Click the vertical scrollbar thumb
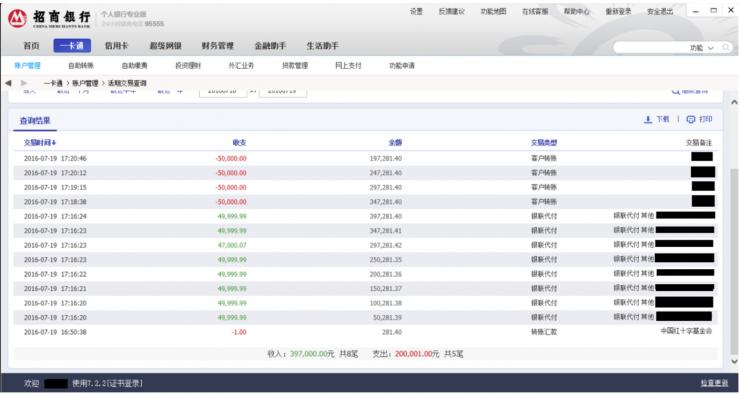Screen dimensions: 740x395 click(x=734, y=260)
